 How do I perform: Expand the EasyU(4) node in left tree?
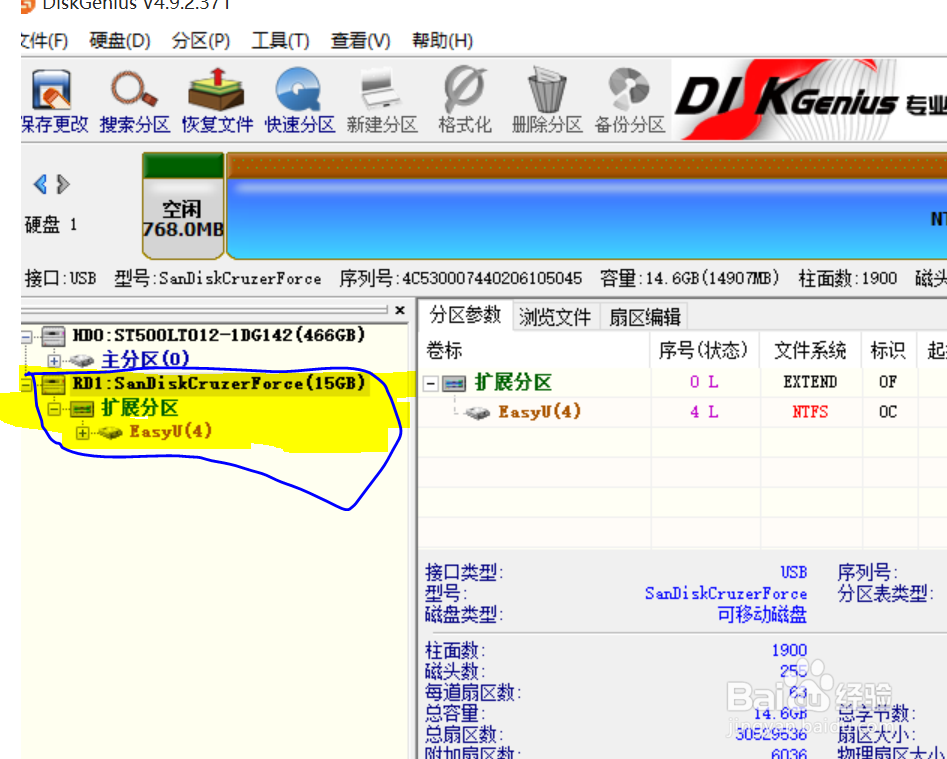pos(83,433)
